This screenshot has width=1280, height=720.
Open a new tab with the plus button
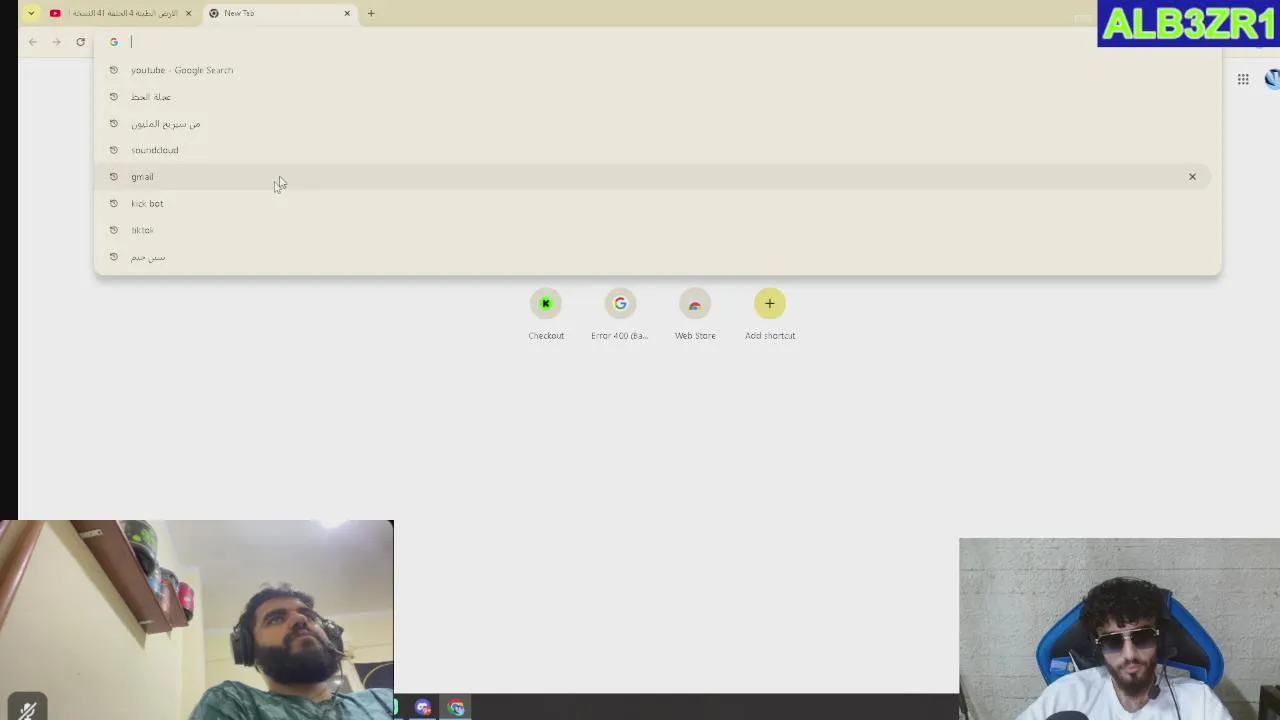point(371,13)
